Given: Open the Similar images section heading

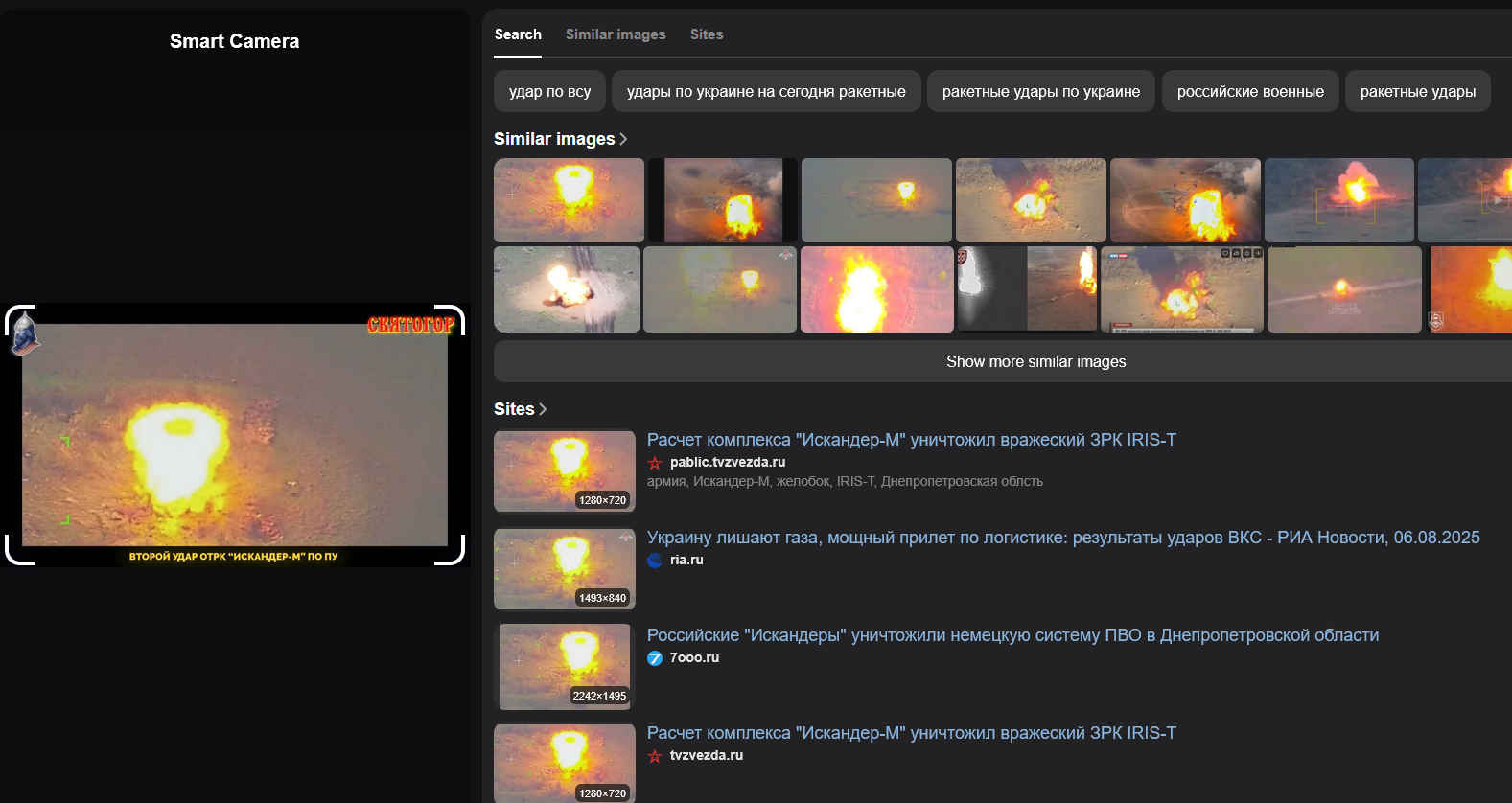Looking at the screenshot, I should tap(554, 139).
